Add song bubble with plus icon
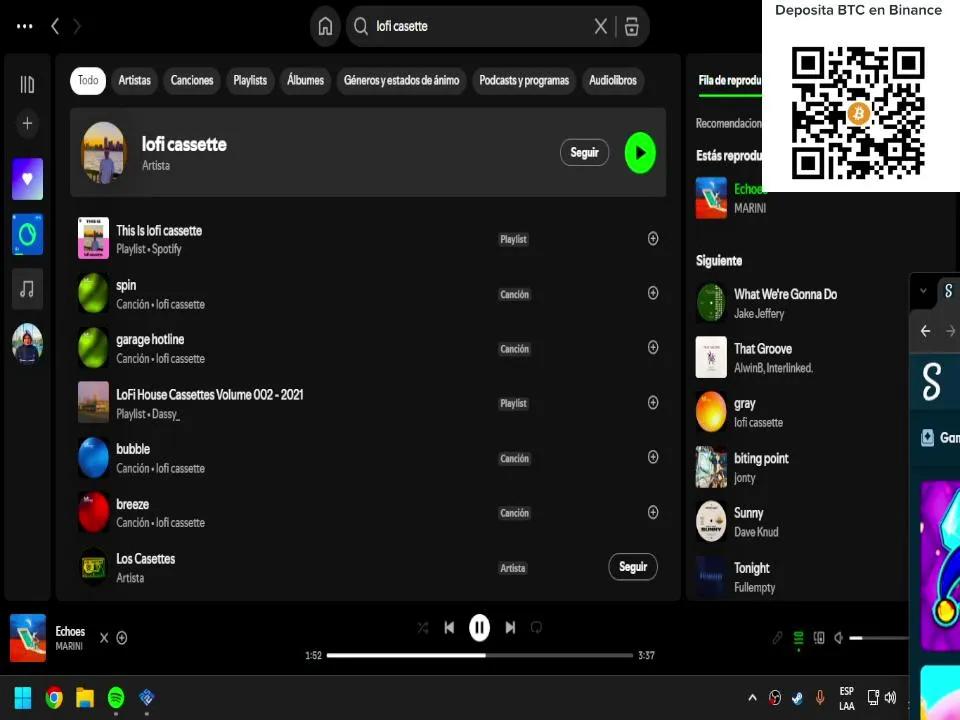Image resolution: width=960 pixels, height=720 pixels. pyautogui.click(x=653, y=457)
